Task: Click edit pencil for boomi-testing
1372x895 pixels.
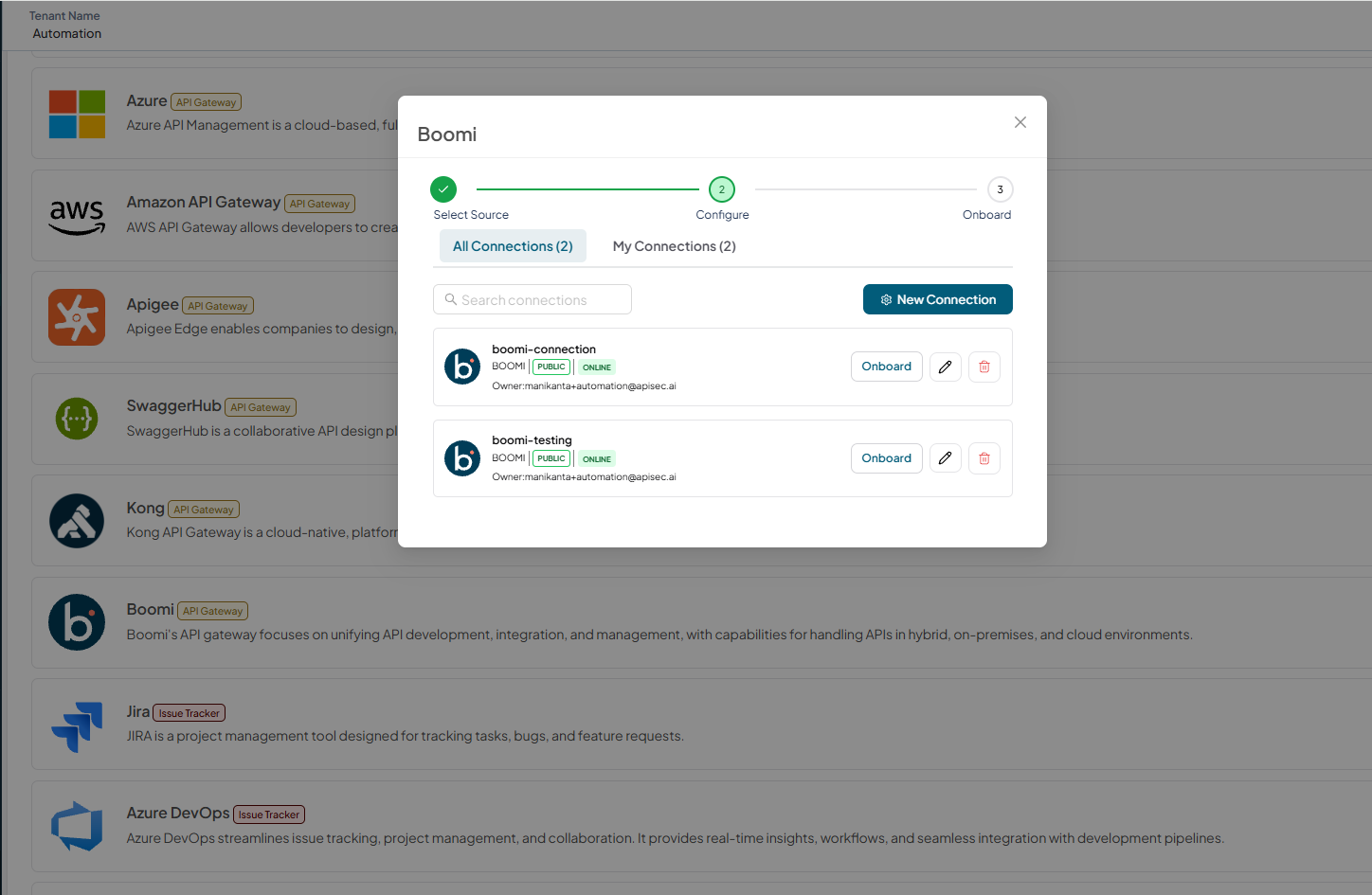Action: [946, 458]
